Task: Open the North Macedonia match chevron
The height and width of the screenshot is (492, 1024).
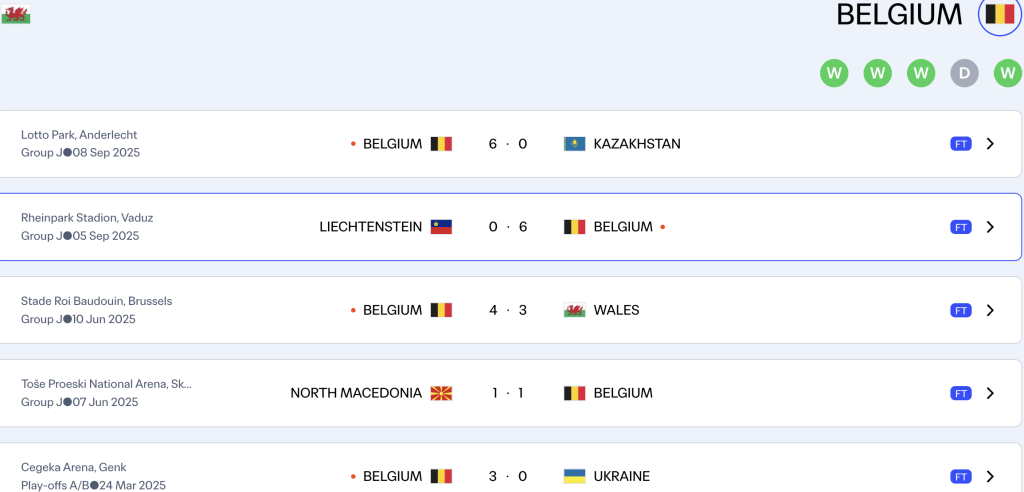Action: (990, 393)
